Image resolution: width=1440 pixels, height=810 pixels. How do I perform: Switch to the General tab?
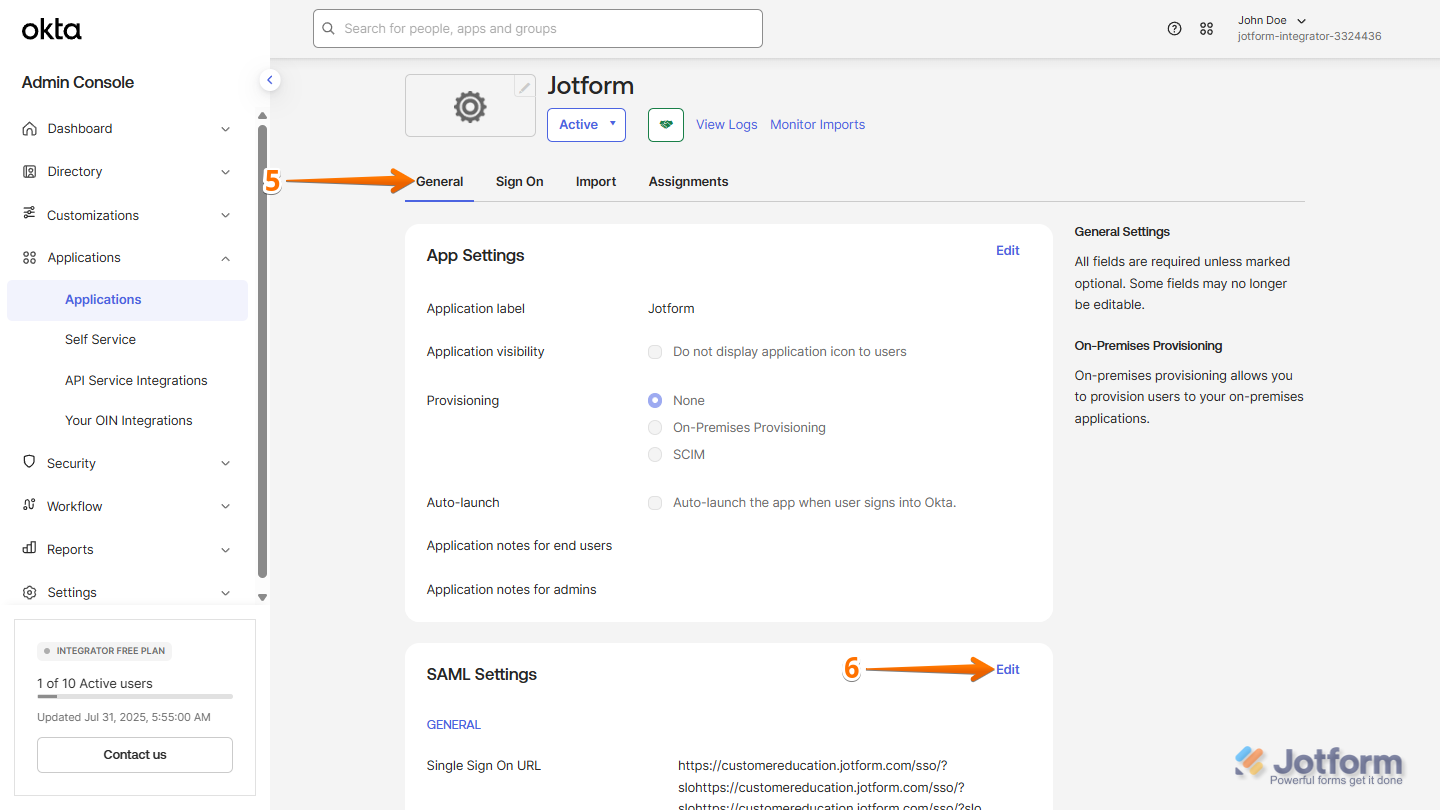pyautogui.click(x=440, y=181)
